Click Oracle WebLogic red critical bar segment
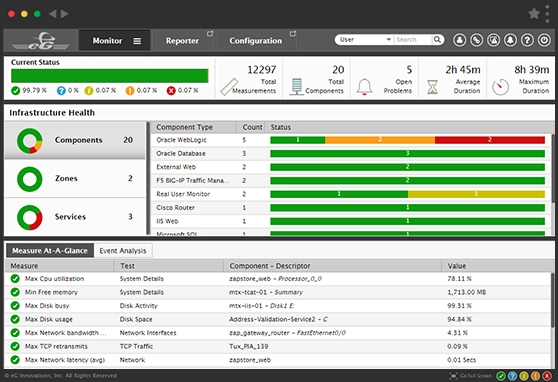 point(490,140)
